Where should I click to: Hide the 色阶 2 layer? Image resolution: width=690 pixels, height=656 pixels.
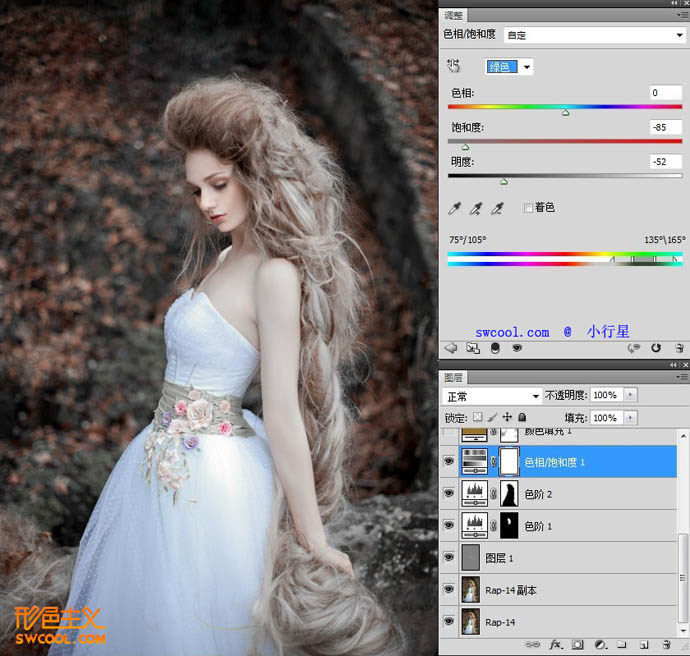(x=449, y=493)
